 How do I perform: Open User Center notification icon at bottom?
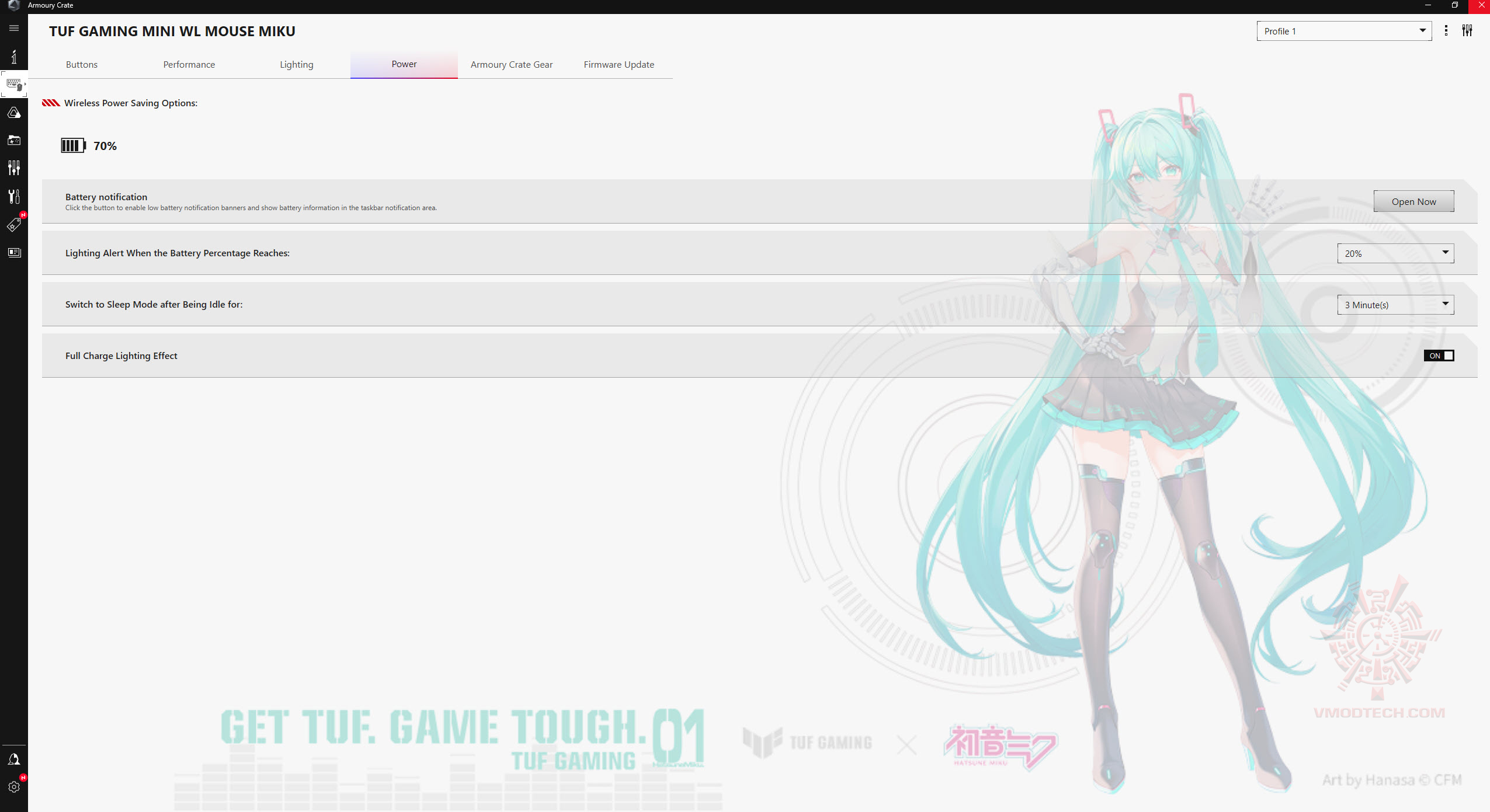pyautogui.click(x=14, y=759)
